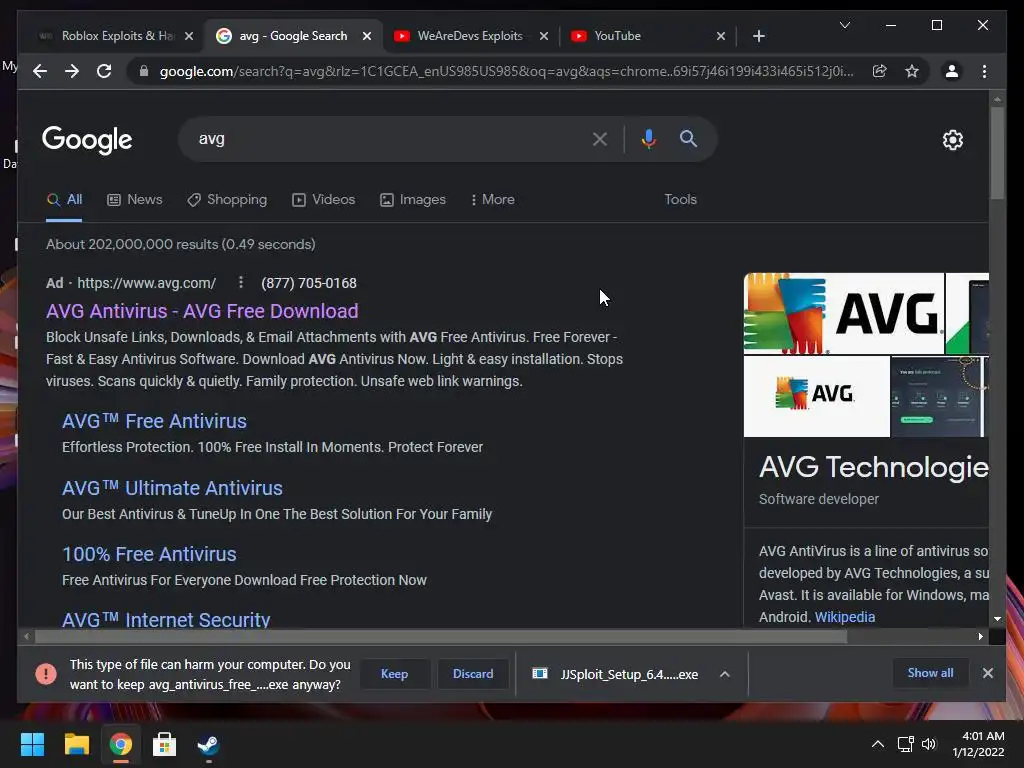Share this page using the share icon
Viewport: 1024px width, 768px height.
coord(880,71)
